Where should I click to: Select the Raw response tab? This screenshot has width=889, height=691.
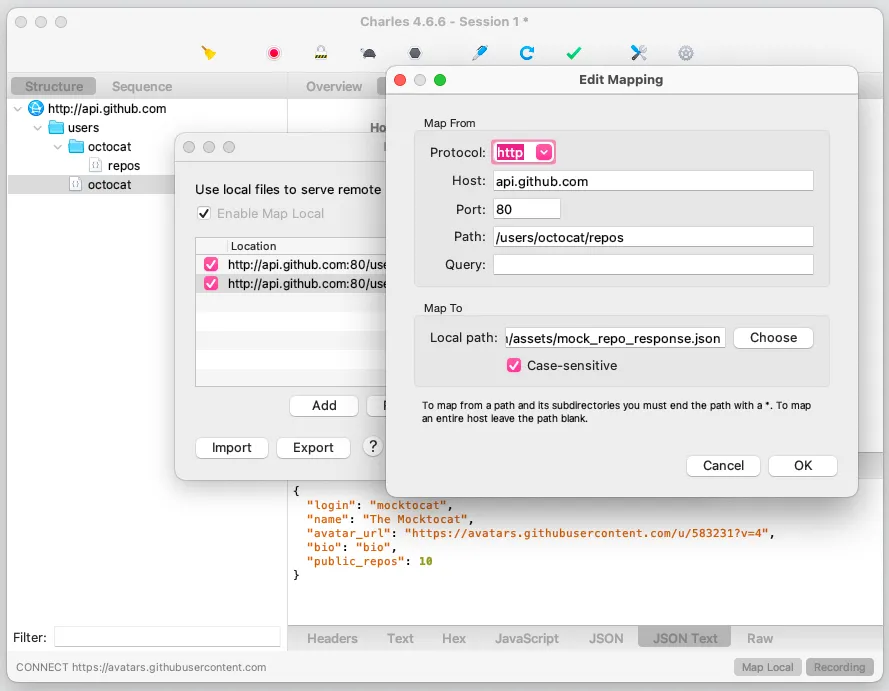coord(760,638)
